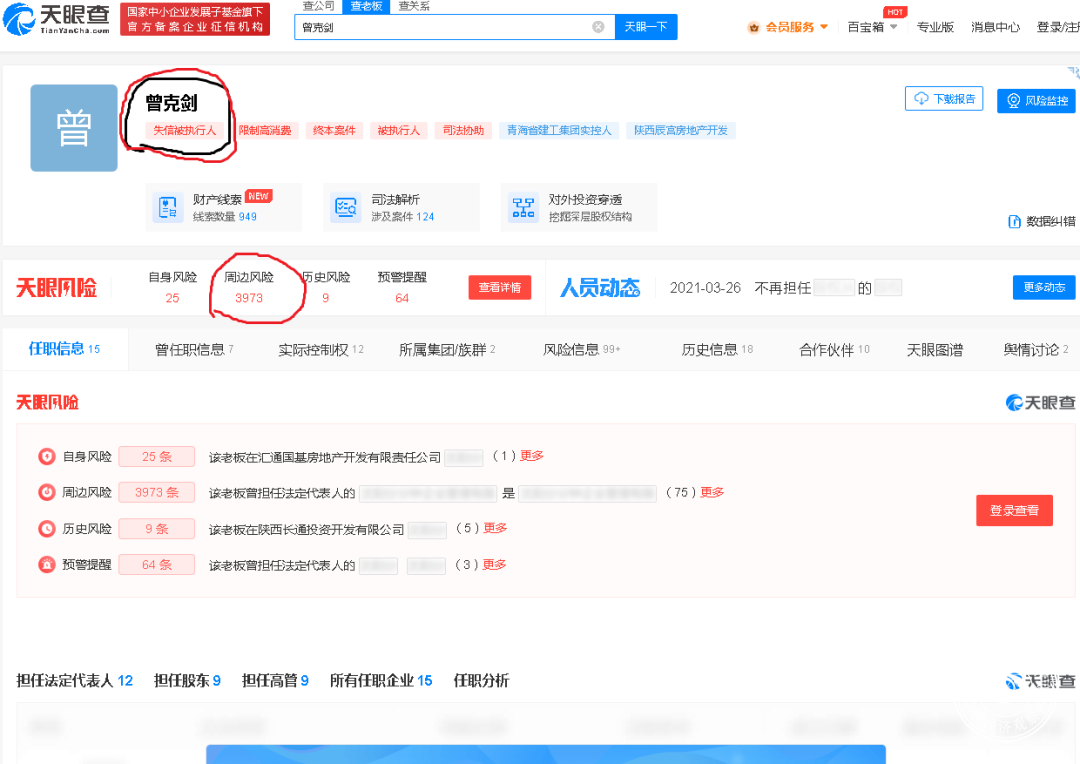The width and height of the screenshot is (1080, 764).
Task: Click the 历史风险 9 count
Action: (x=326, y=298)
